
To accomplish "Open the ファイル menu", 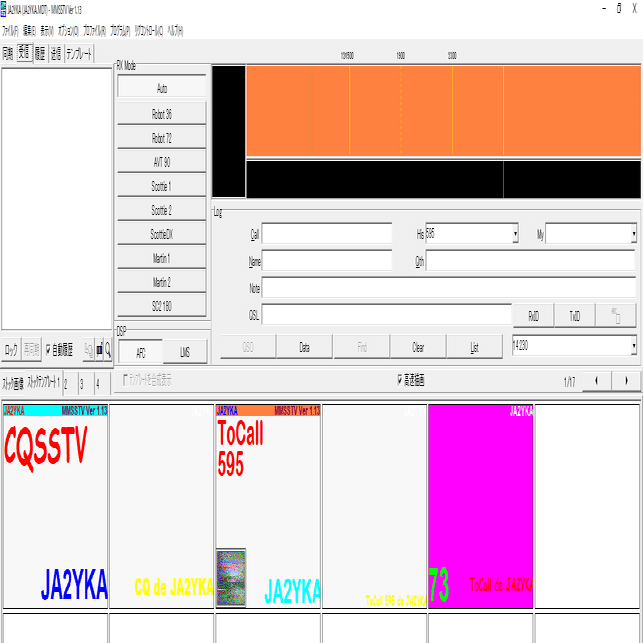I will pyautogui.click(x=10, y=31).
